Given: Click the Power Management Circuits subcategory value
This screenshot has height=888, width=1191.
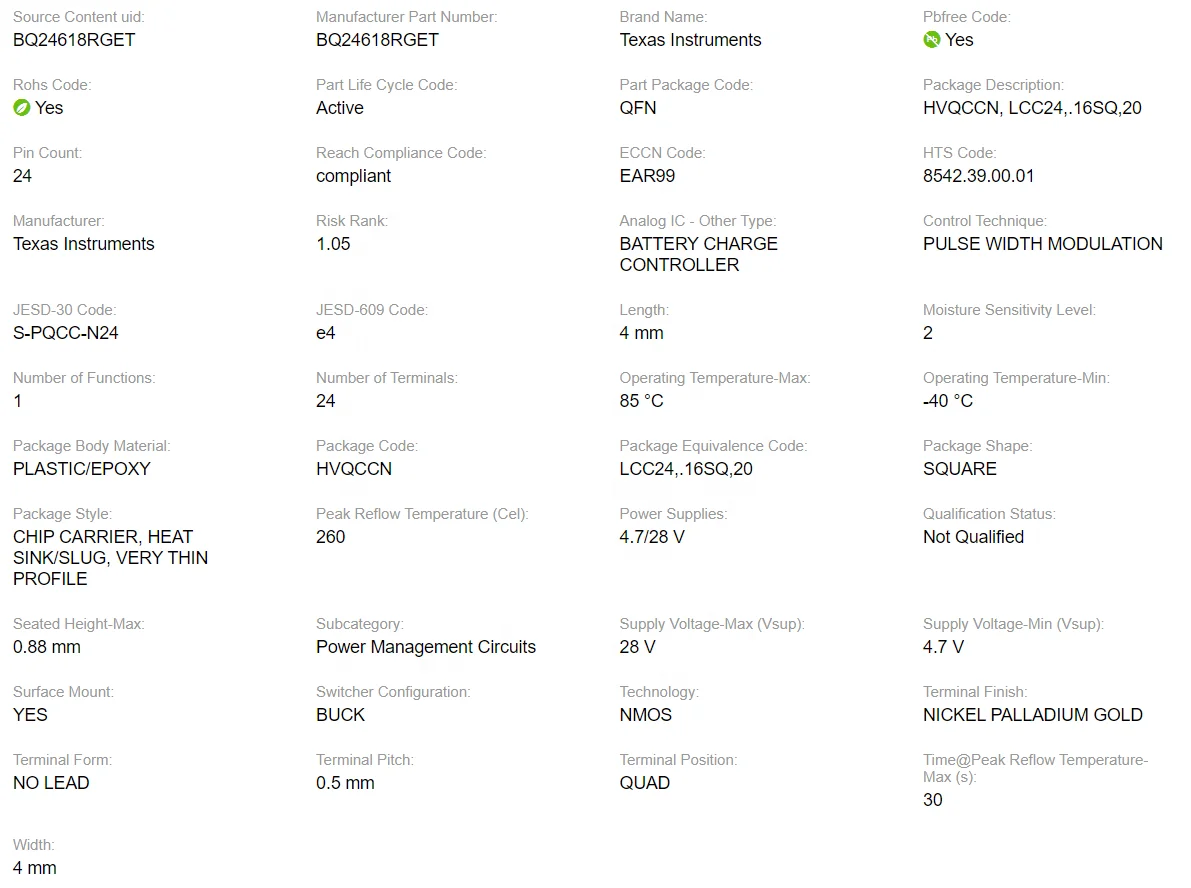Looking at the screenshot, I should click(x=426, y=647).
